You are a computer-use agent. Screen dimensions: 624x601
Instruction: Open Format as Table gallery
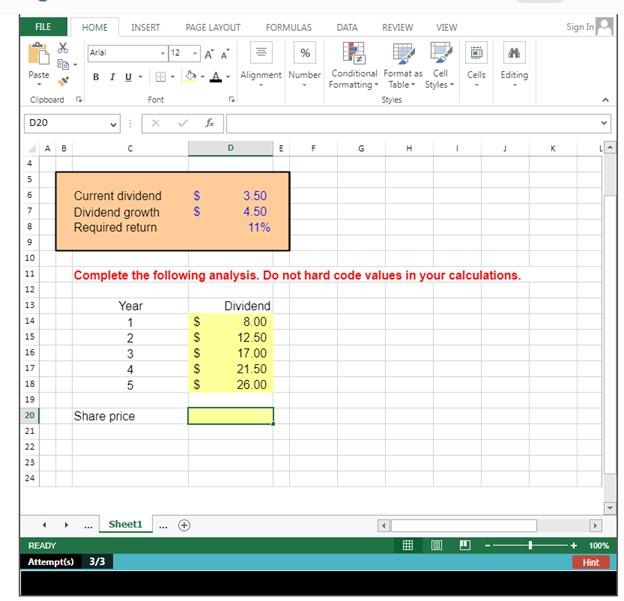click(403, 66)
